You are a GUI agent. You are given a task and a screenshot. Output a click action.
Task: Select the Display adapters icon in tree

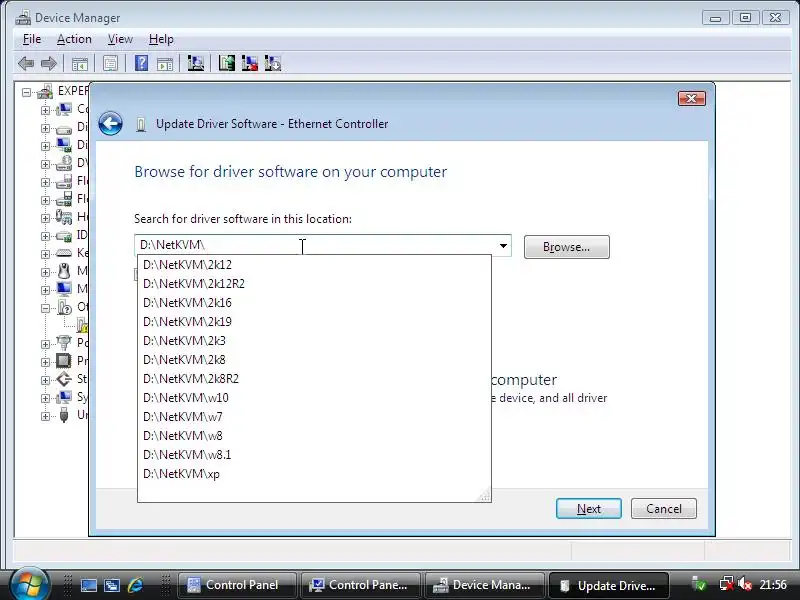point(64,145)
